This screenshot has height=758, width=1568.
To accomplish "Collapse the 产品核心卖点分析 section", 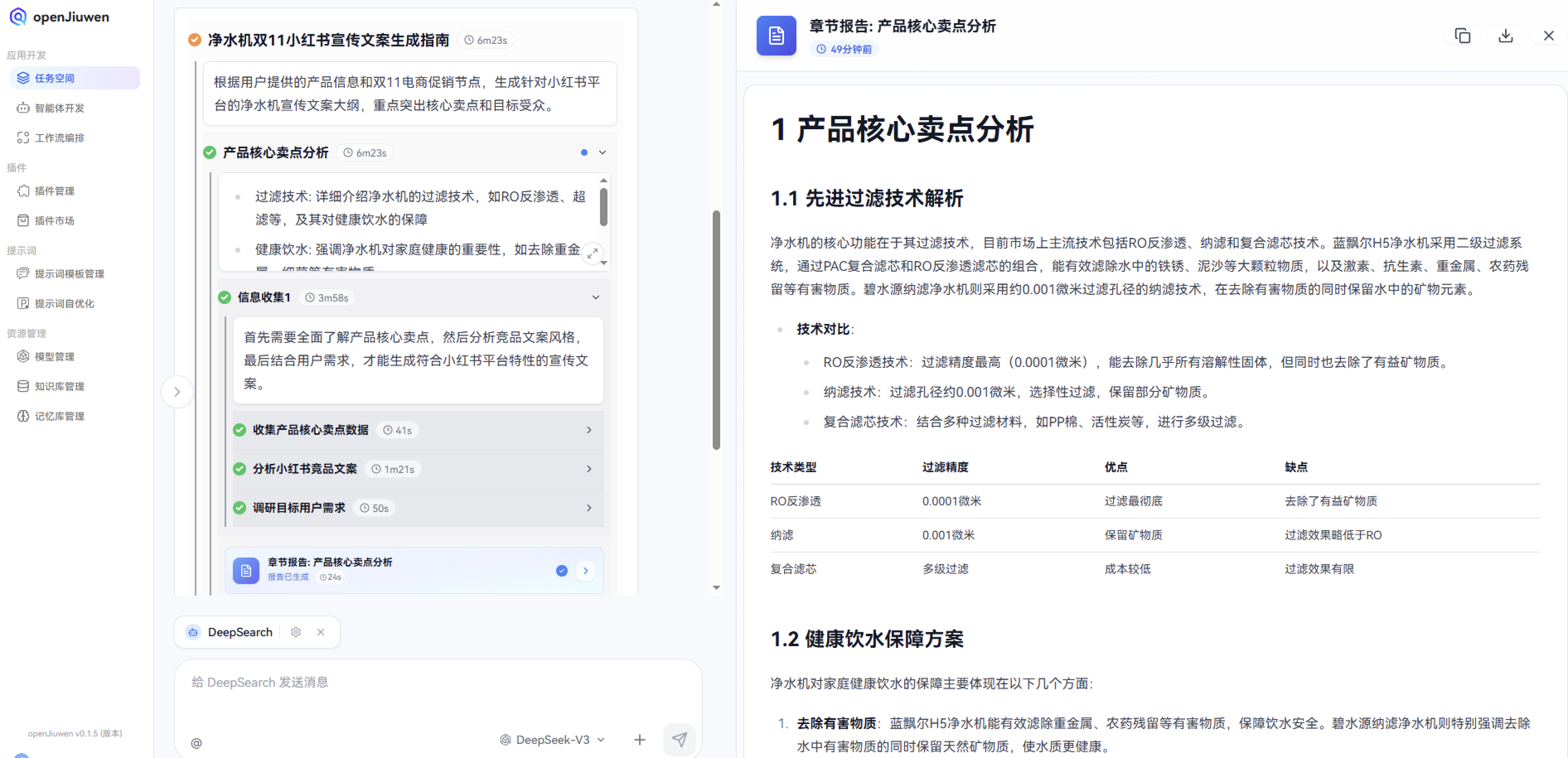I will point(602,152).
